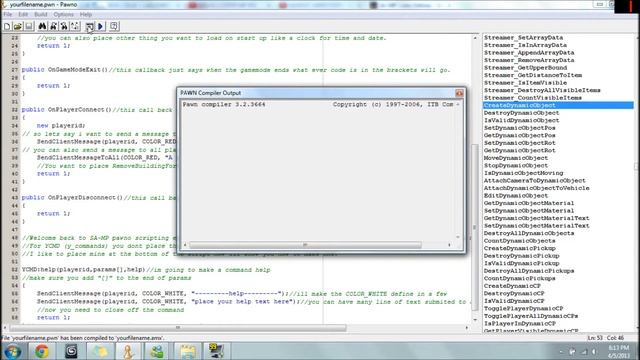Screen dimensions: 640x360
Task: Select CreateDynamicPickup in function list
Action: click(520, 248)
